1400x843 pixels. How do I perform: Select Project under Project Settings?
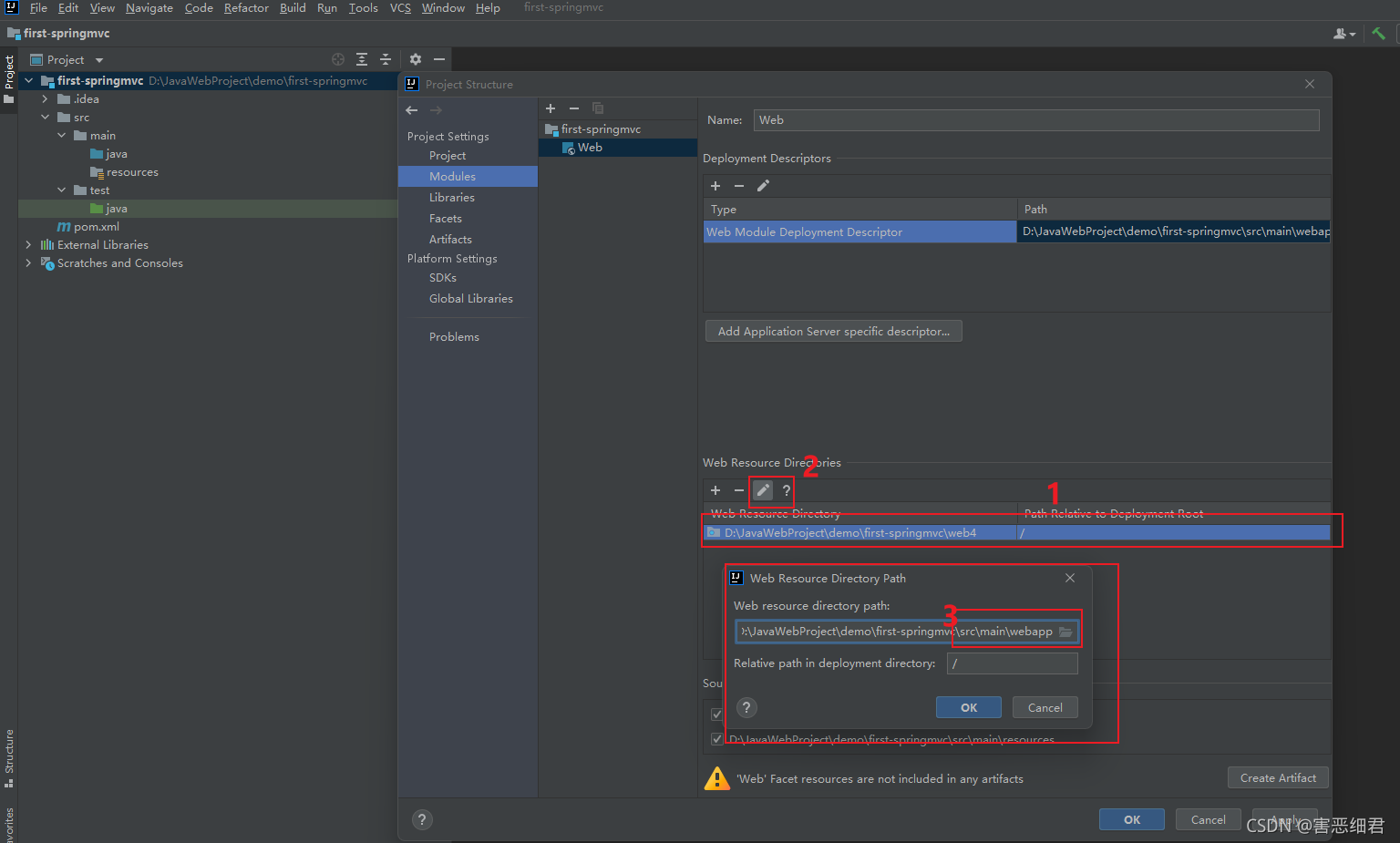coord(448,156)
